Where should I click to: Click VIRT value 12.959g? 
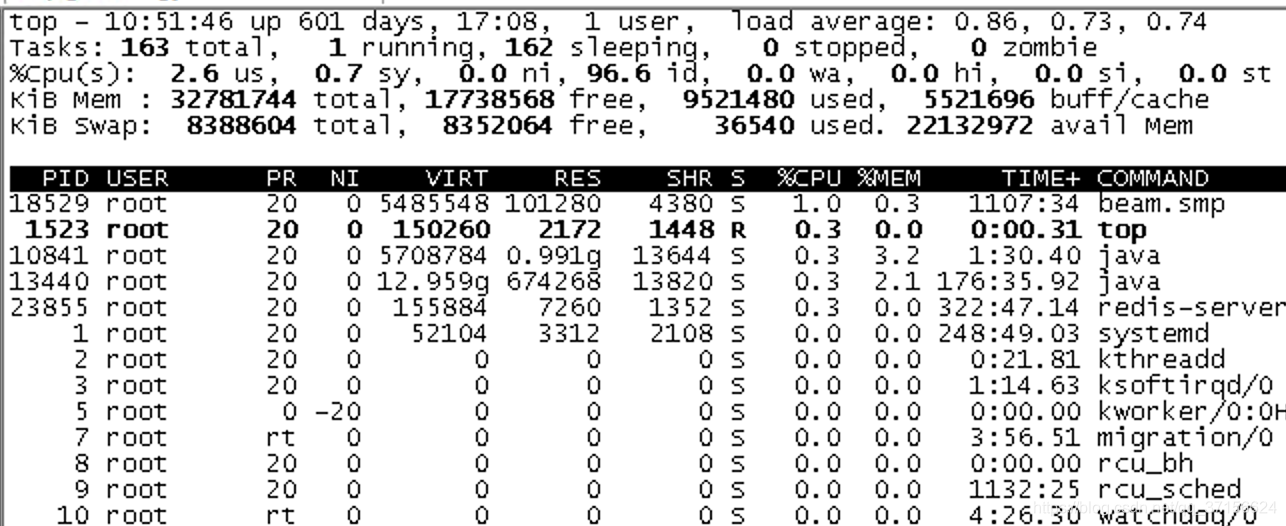(x=434, y=282)
